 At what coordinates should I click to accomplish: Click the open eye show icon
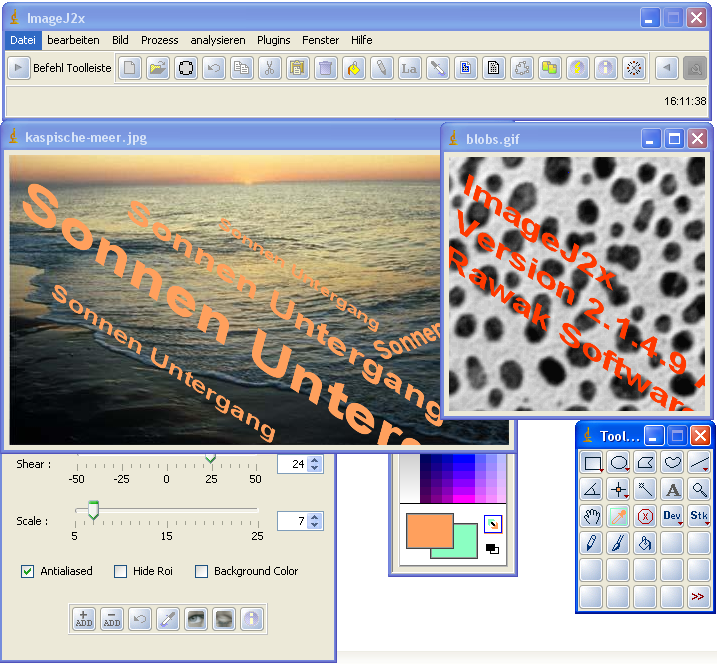196,620
